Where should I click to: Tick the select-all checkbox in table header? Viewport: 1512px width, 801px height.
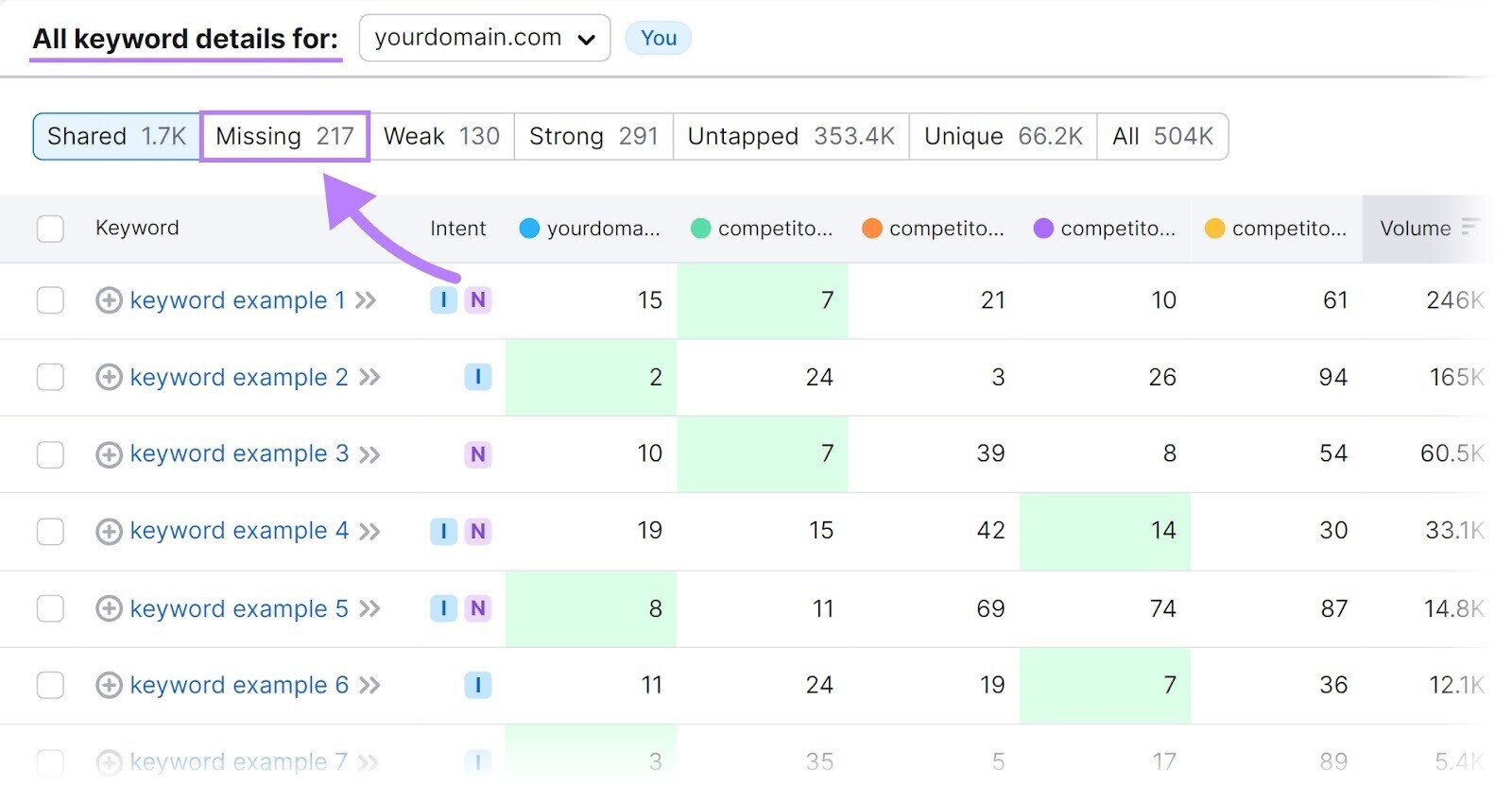(x=50, y=229)
